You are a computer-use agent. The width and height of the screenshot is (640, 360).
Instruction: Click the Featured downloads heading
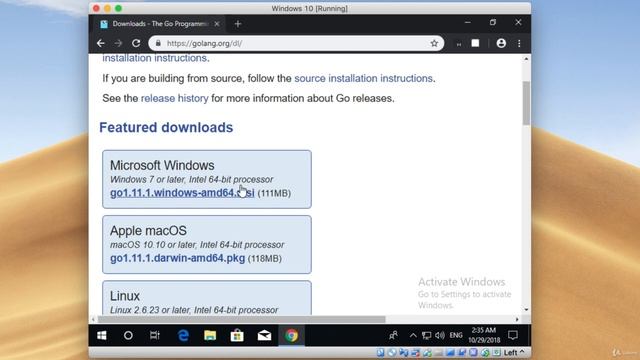pos(166,127)
